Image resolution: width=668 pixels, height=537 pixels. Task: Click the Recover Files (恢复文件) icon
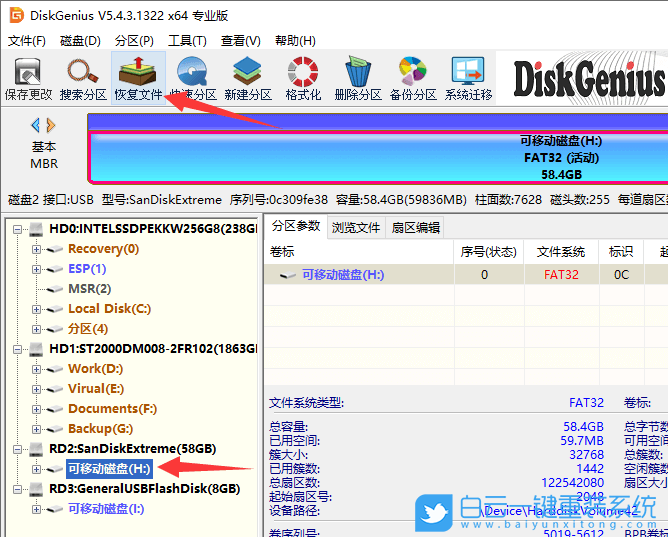[138, 79]
